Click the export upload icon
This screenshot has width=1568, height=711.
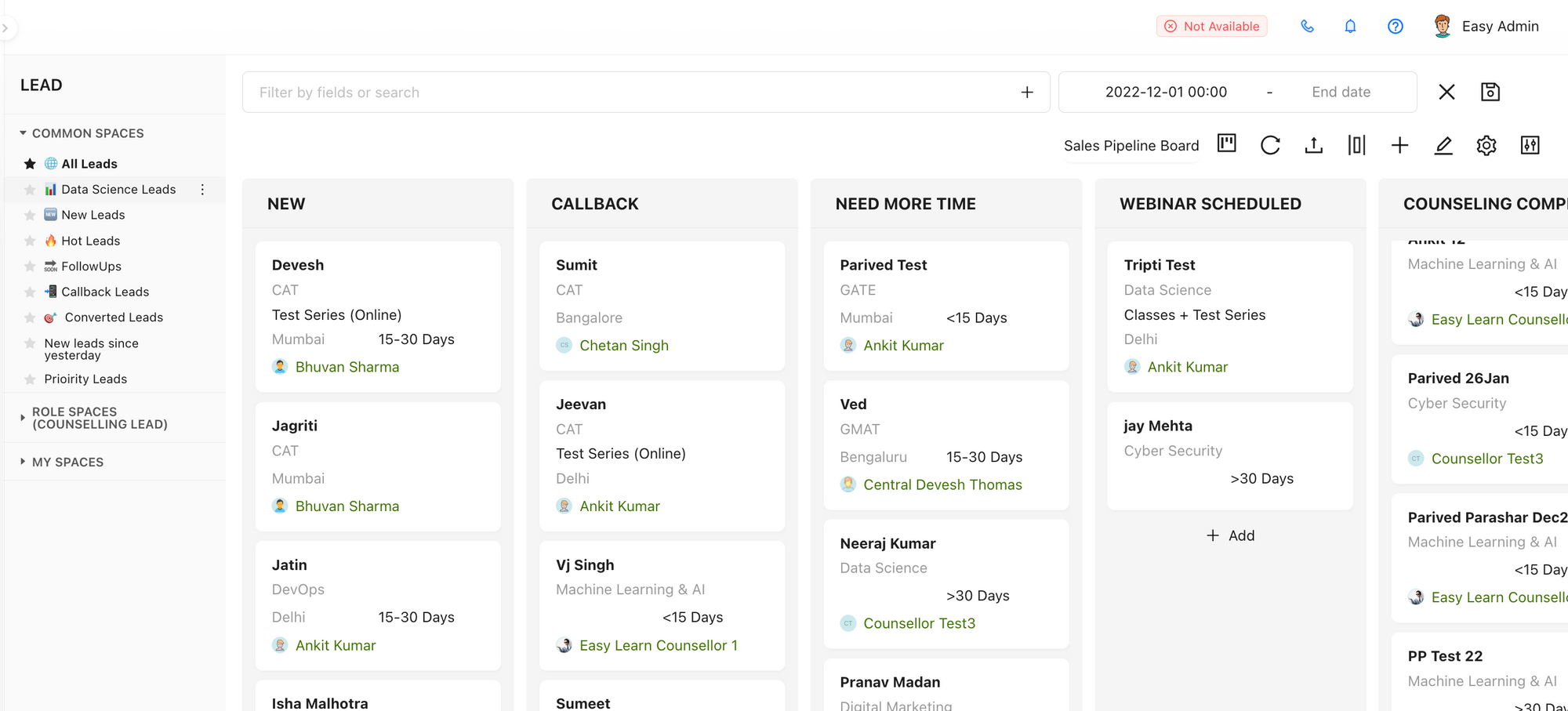(1314, 145)
